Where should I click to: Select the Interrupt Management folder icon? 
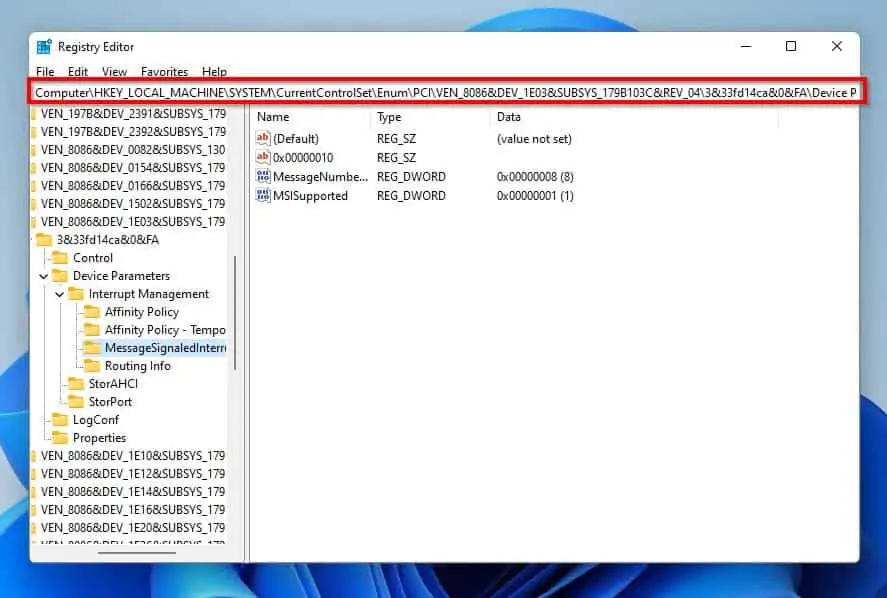pos(76,294)
